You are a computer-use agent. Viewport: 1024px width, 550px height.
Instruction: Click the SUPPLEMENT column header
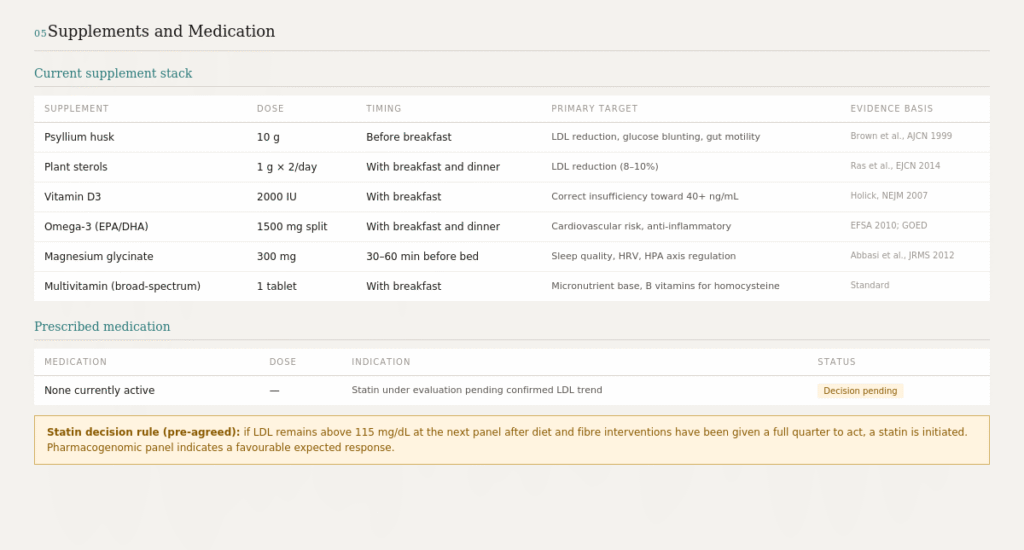pyautogui.click(x=76, y=108)
